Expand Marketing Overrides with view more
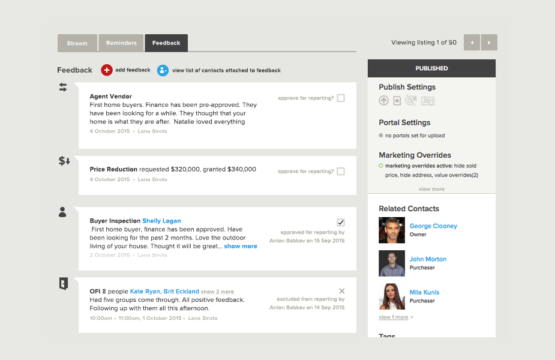This screenshot has width=555, height=360. pos(431,189)
